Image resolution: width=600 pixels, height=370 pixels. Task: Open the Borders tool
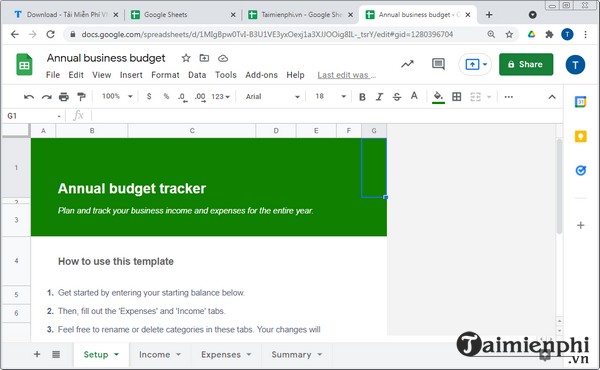pos(457,97)
